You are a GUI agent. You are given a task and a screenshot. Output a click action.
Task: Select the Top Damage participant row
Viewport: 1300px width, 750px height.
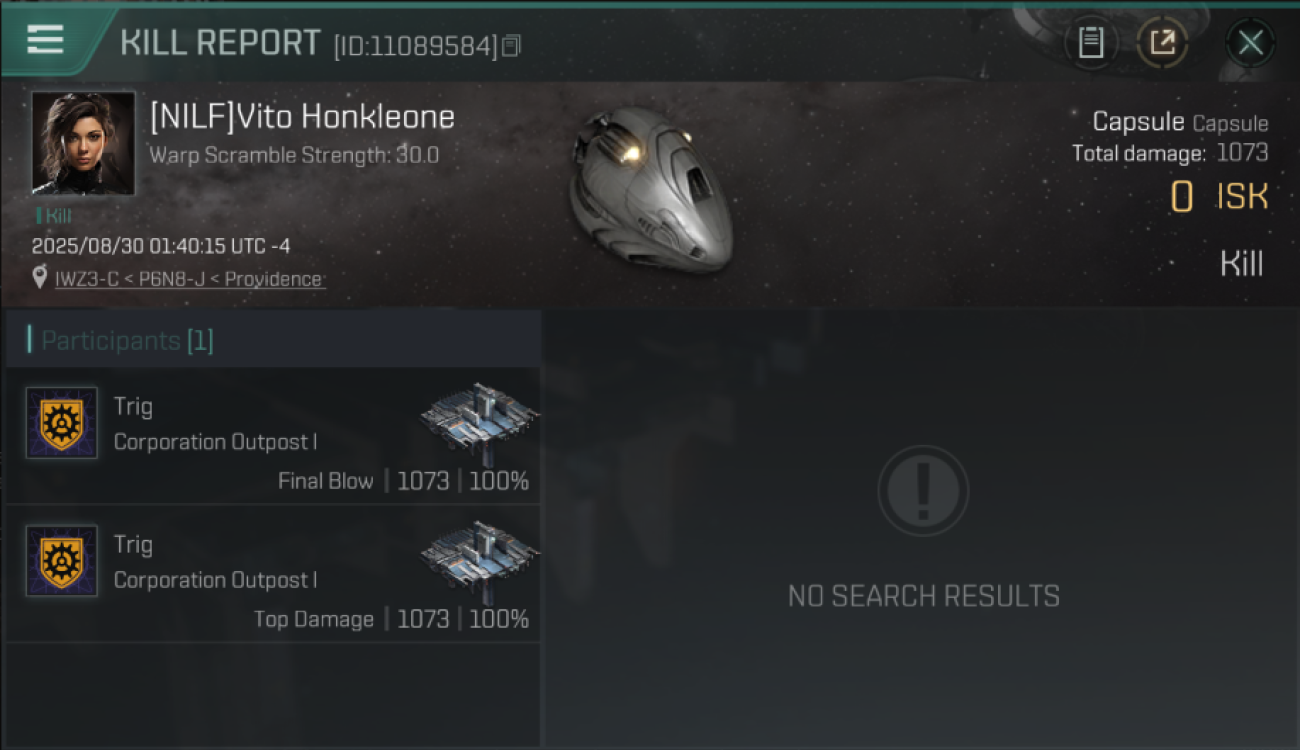point(273,574)
